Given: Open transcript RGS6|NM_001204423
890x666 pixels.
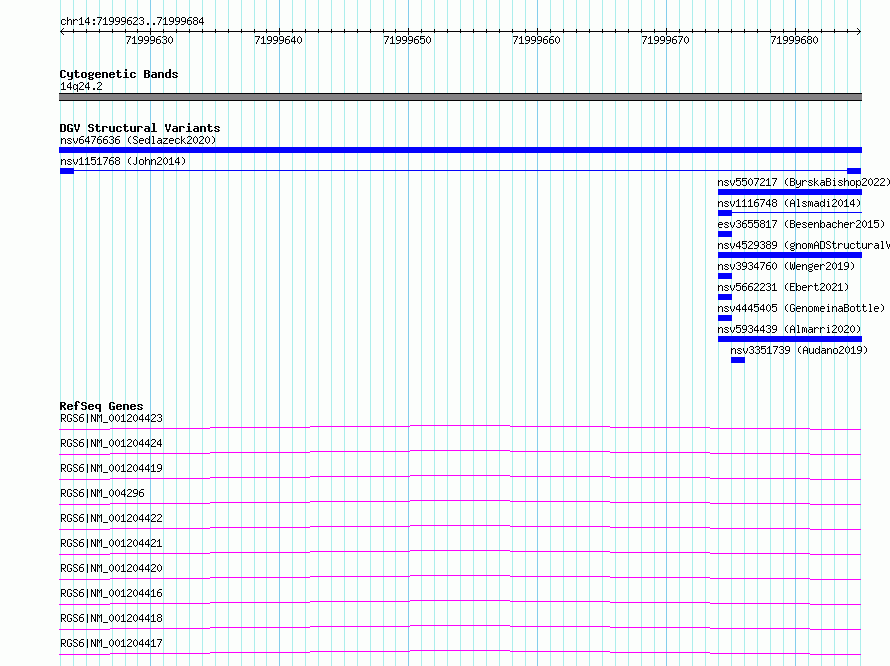Looking at the screenshot, I should [x=111, y=418].
